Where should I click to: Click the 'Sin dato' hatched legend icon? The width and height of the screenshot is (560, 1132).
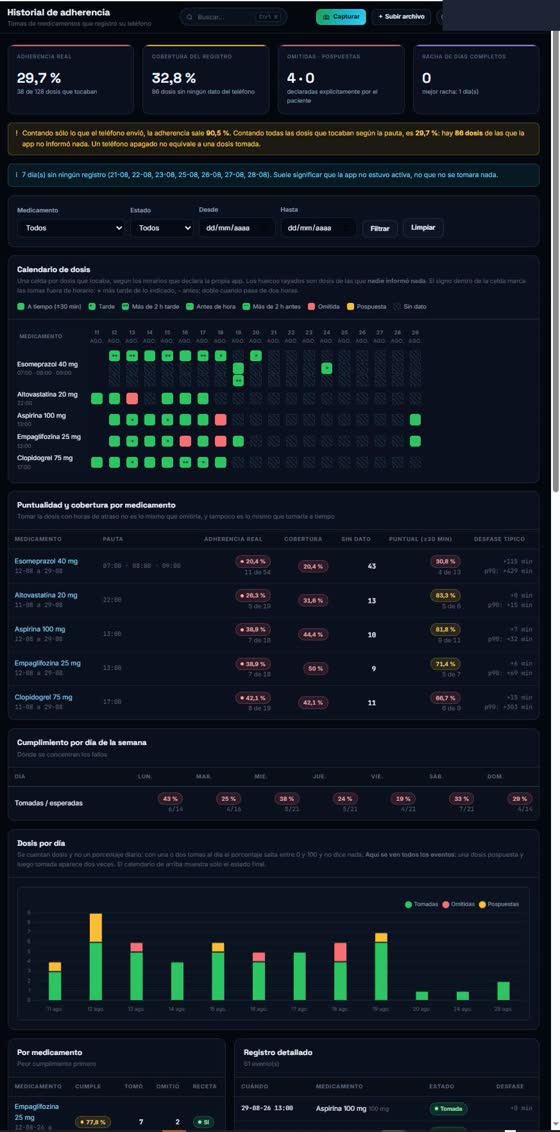pos(398,307)
